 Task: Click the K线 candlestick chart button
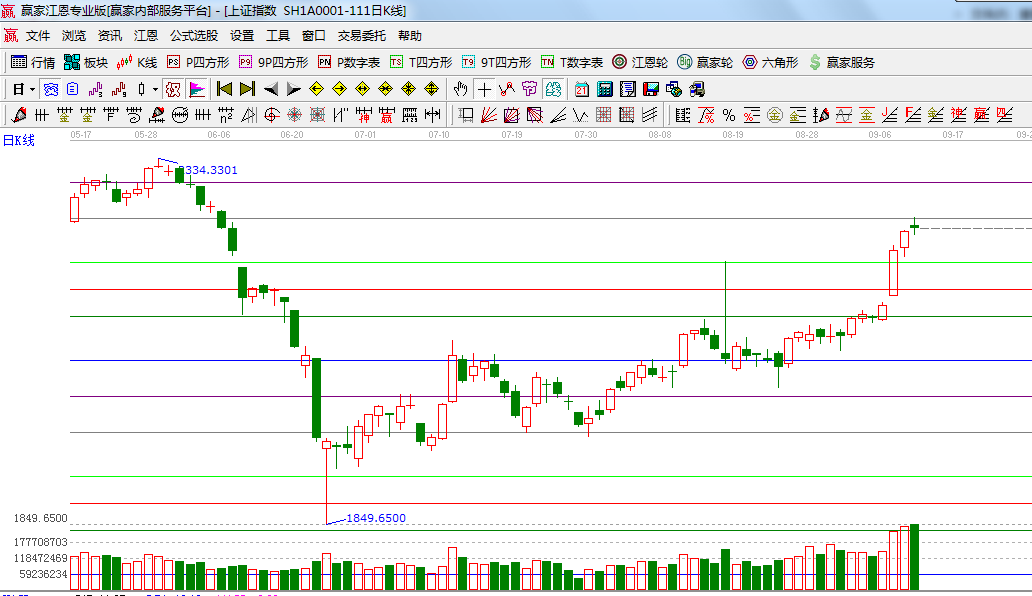point(137,62)
